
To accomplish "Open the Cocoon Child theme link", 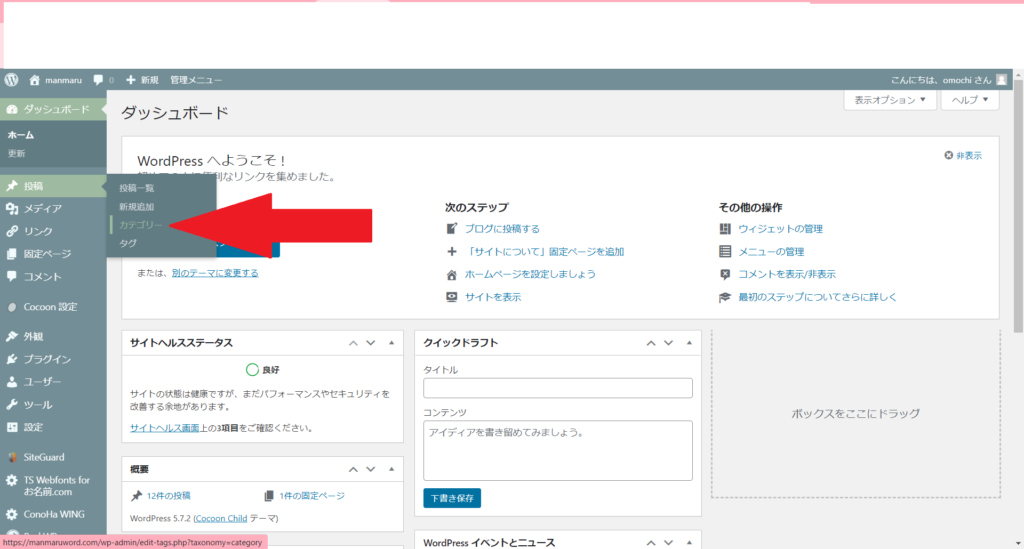I will click(x=221, y=518).
